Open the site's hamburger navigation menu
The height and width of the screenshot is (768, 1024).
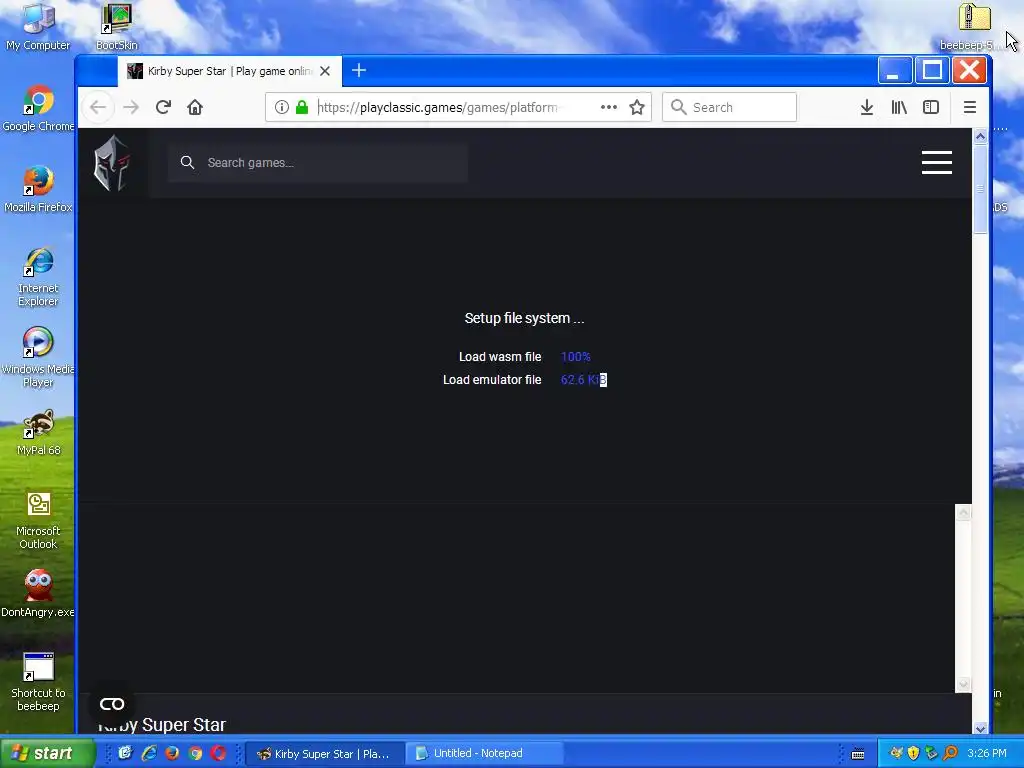tap(936, 163)
